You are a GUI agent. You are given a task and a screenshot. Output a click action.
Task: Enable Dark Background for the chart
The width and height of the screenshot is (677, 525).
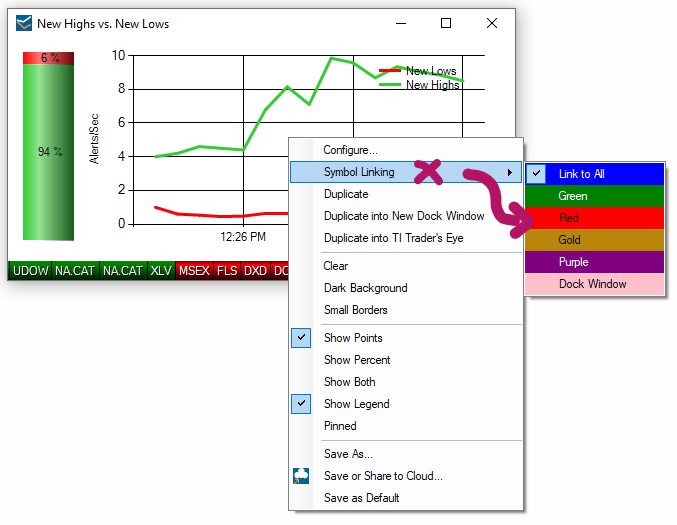365,288
